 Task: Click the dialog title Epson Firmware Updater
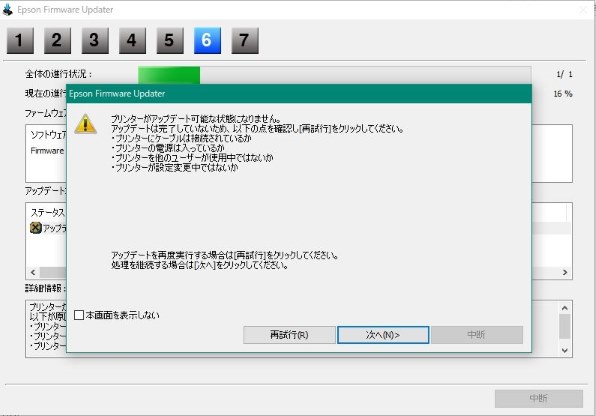tap(117, 94)
